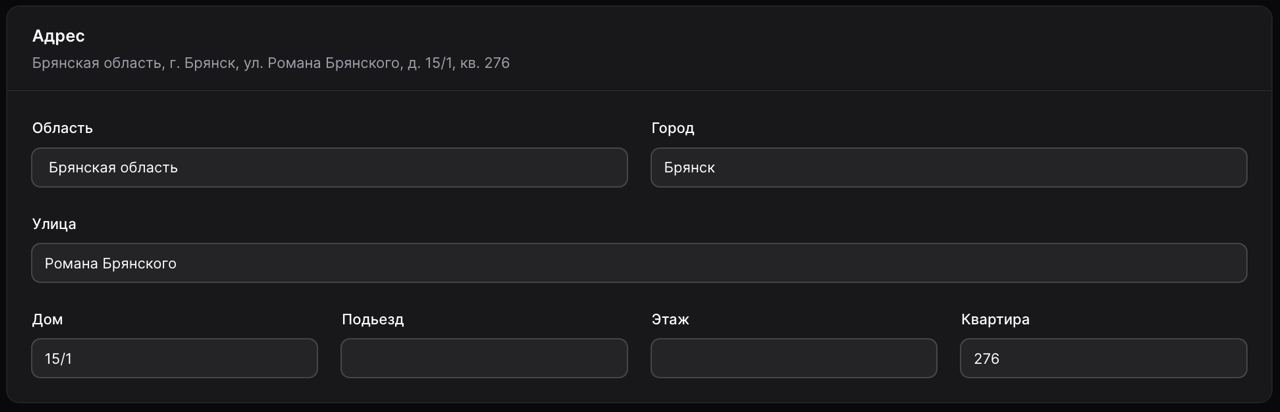Click the Дом field showing 15/1
Screen dimensions: 1280x412
click(x=174, y=358)
